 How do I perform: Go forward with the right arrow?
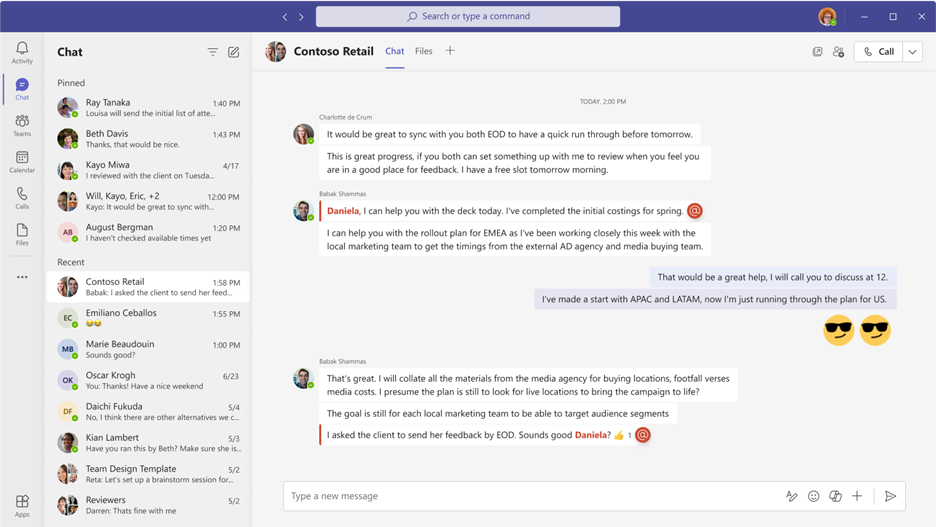(301, 17)
